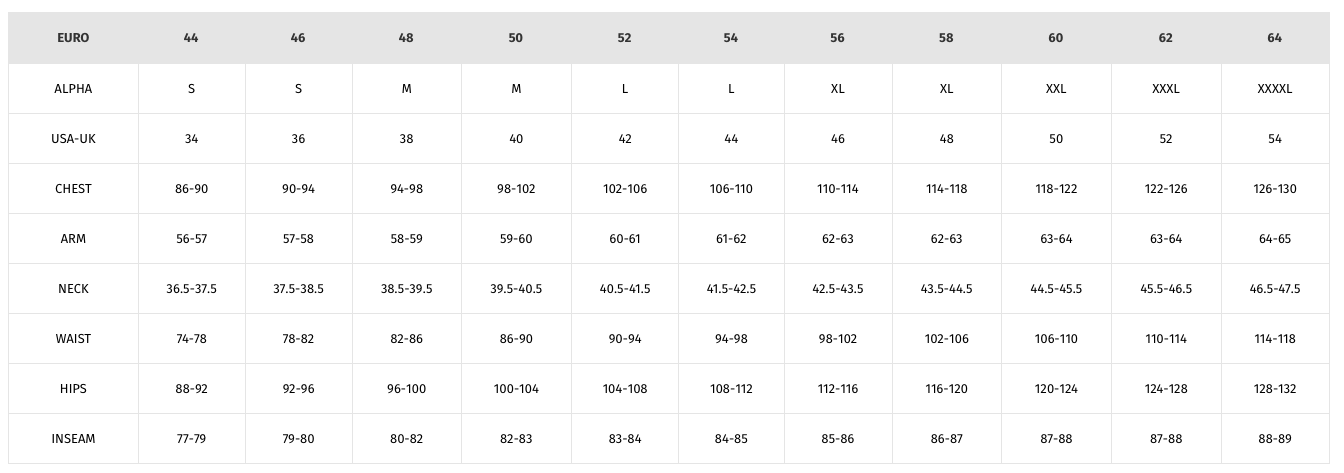Select arm measurement 56-57 cell
This screenshot has width=1344, height=473.
(x=191, y=239)
